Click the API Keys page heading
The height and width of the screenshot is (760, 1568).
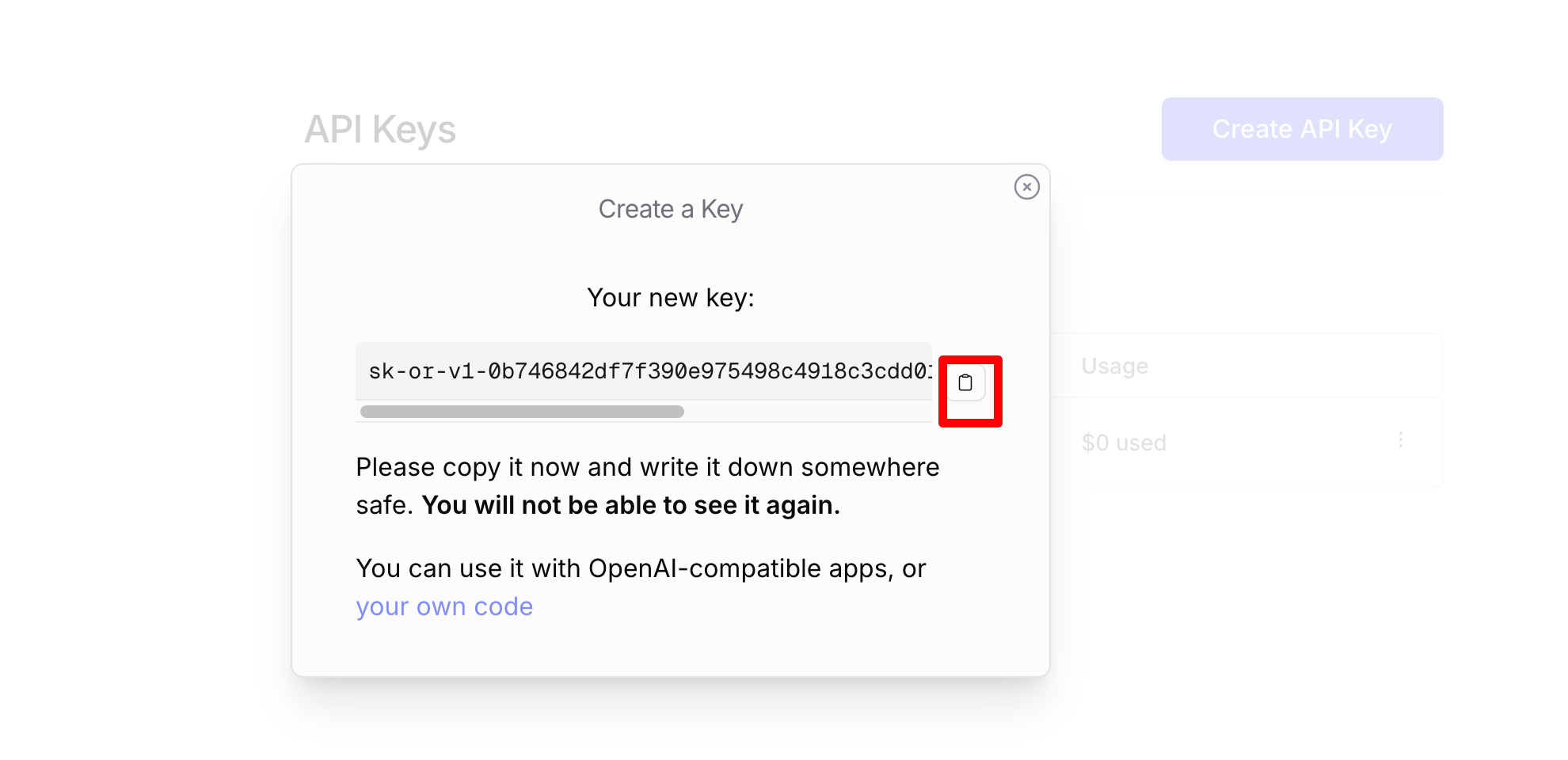tap(380, 129)
